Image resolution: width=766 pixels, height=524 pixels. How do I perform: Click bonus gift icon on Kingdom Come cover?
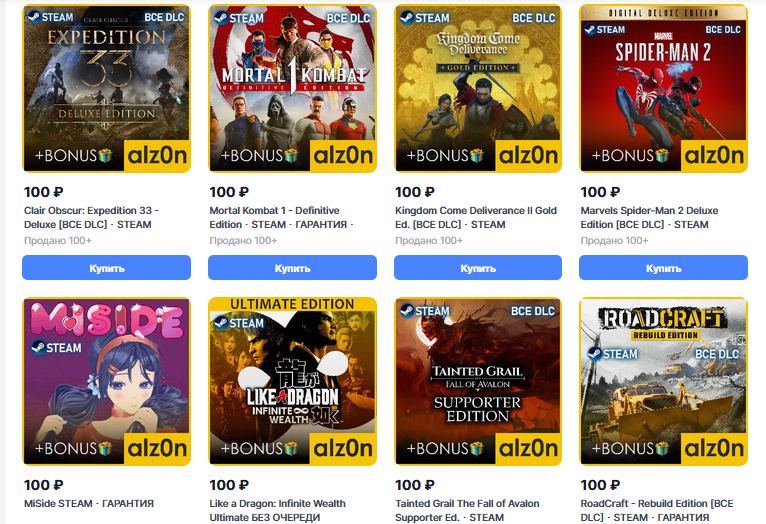pyautogui.click(x=476, y=155)
